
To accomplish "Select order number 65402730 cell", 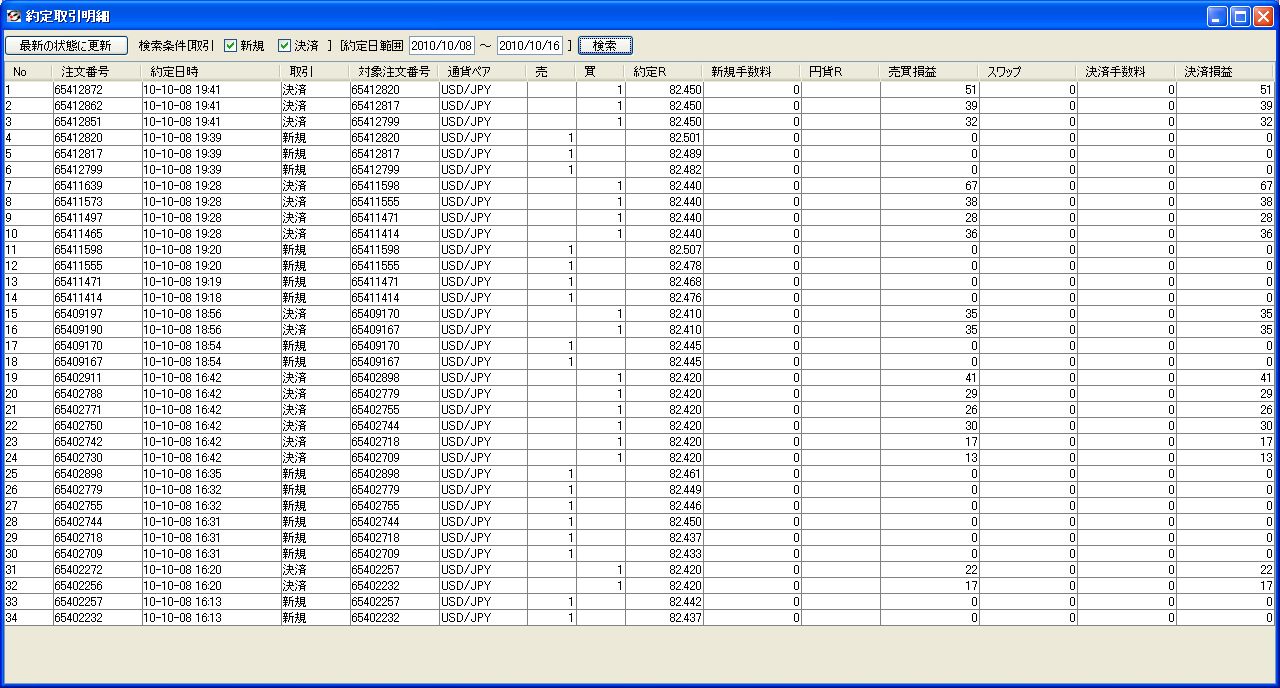I will pyautogui.click(x=97, y=458).
